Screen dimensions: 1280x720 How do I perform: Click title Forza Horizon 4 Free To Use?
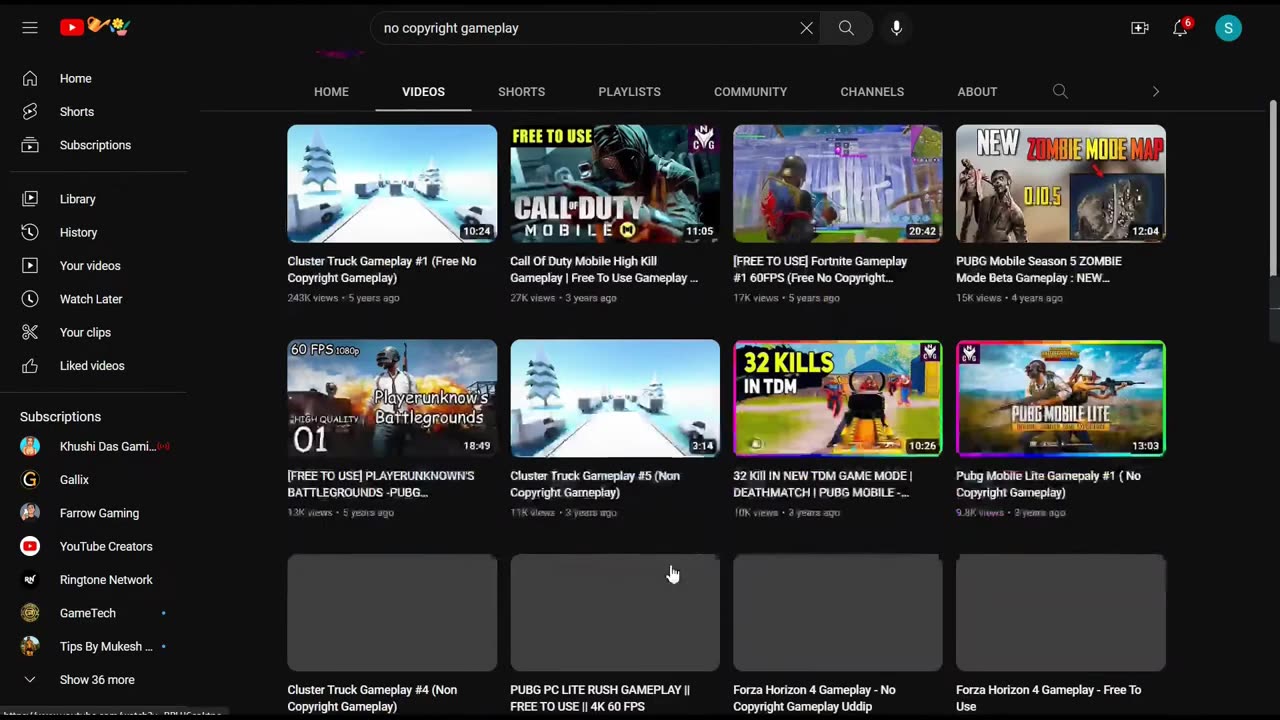(1048, 698)
